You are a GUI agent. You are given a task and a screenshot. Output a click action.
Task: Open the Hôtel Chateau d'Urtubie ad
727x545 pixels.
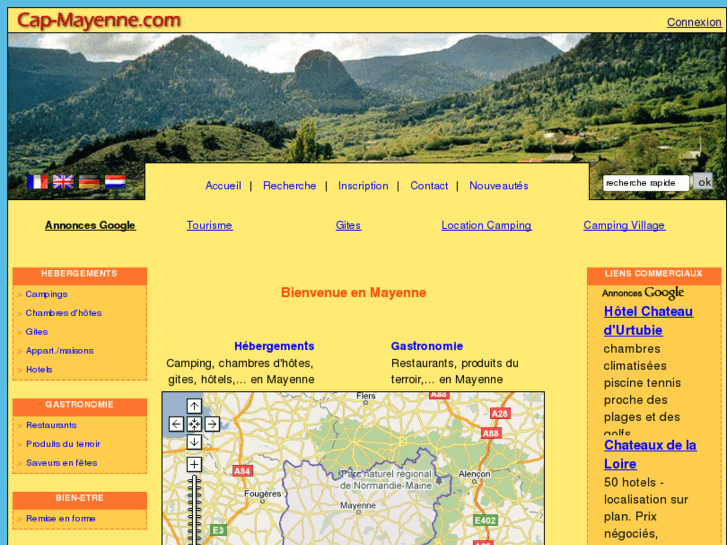tap(648, 321)
